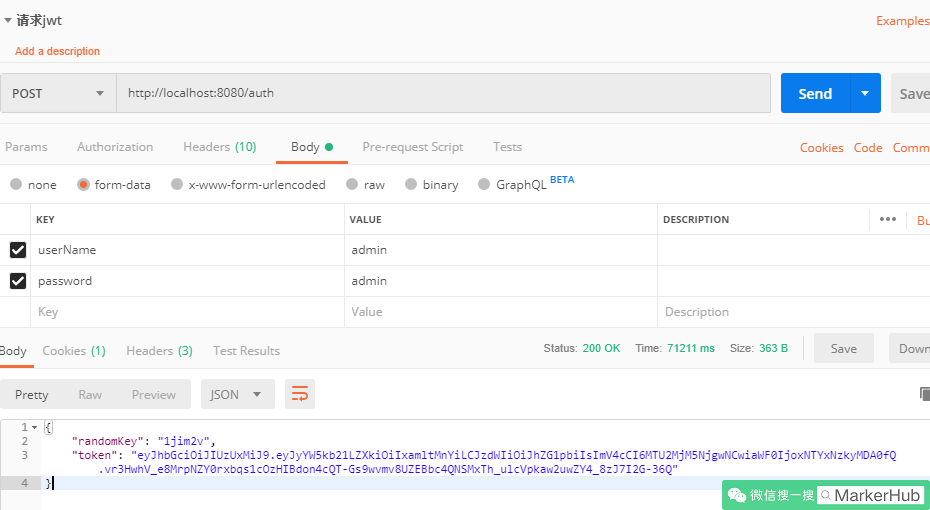Open Cookies link on the right
Screen dimensions: 930x510
coord(821,148)
